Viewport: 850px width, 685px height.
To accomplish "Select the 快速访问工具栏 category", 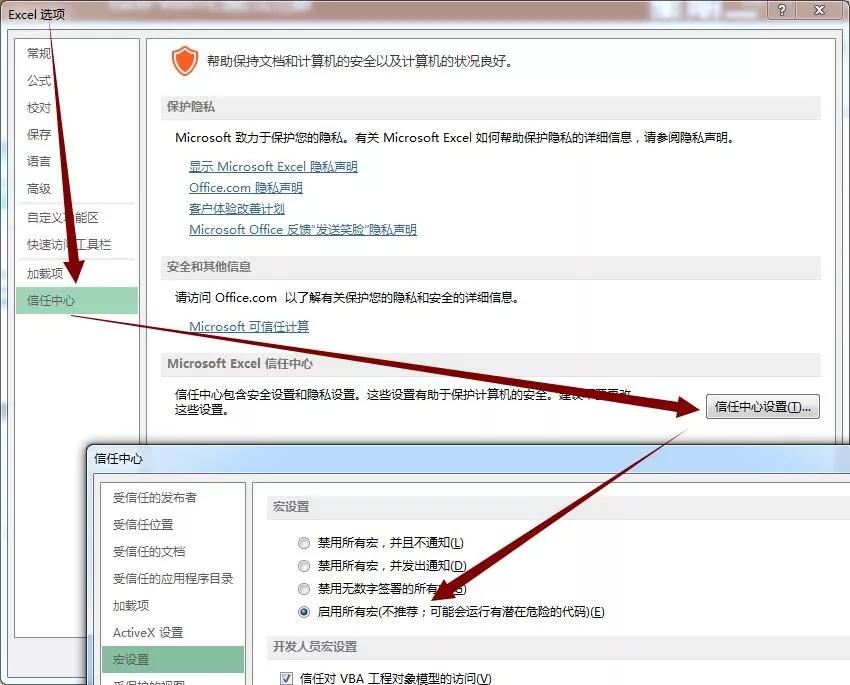I will [x=67, y=245].
